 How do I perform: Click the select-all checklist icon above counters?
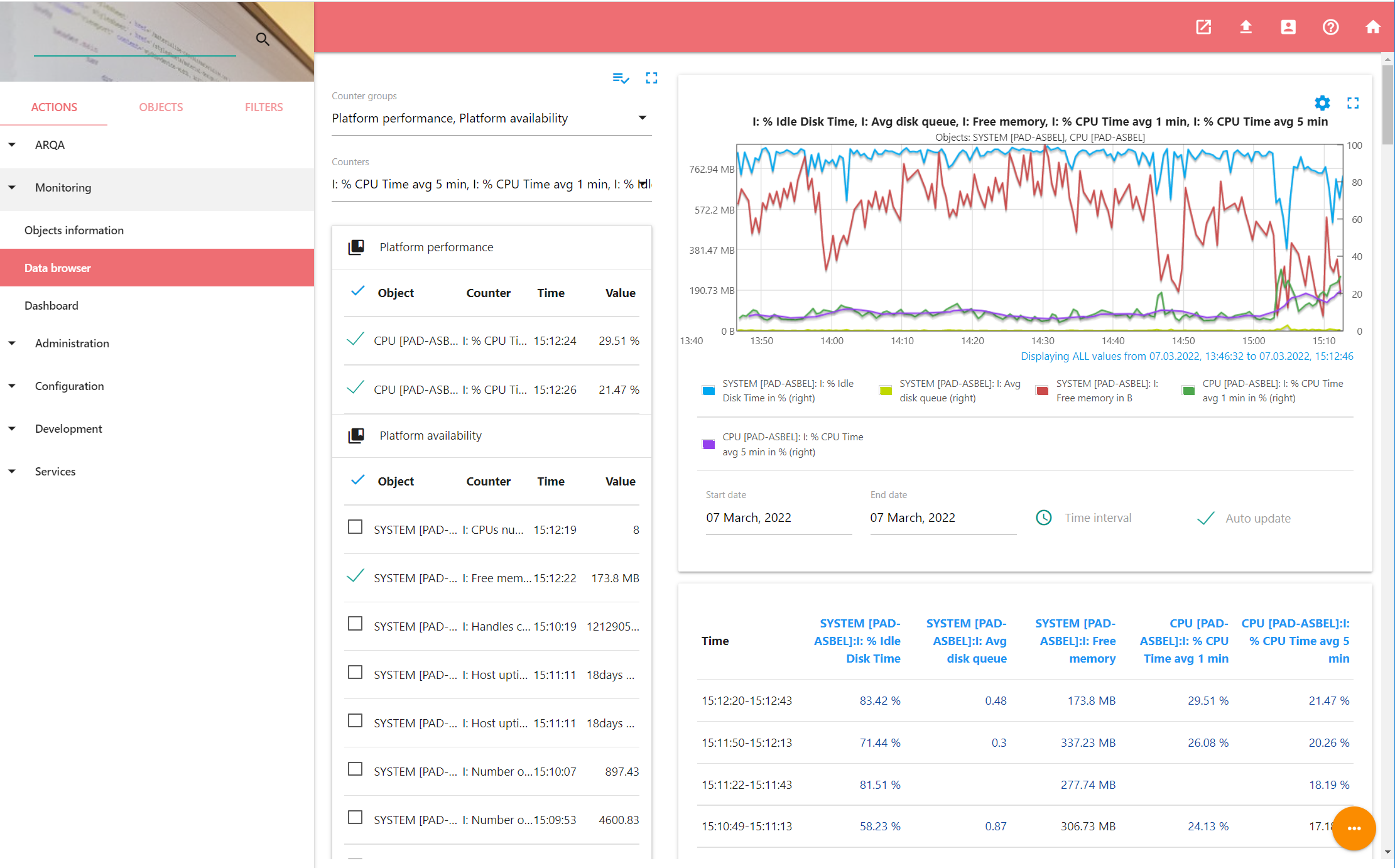point(621,78)
